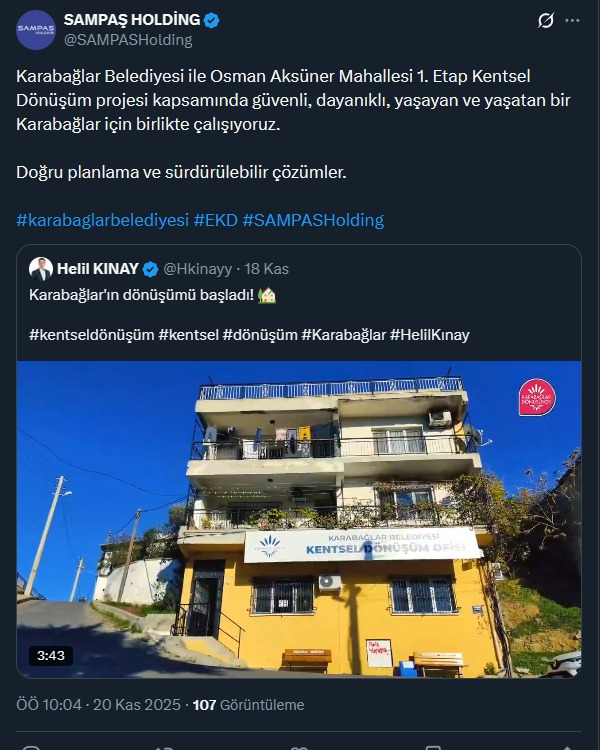The height and width of the screenshot is (750, 600).
Task: Click the 3:43 video duration badge
Action: [x=51, y=655]
